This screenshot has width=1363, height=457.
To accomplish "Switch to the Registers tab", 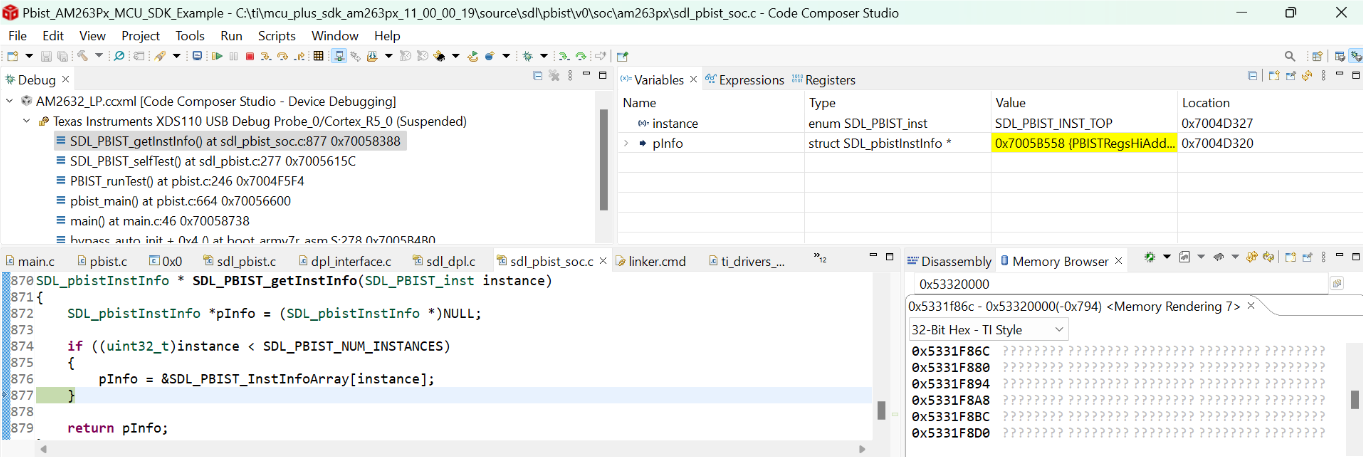I will pos(823,79).
